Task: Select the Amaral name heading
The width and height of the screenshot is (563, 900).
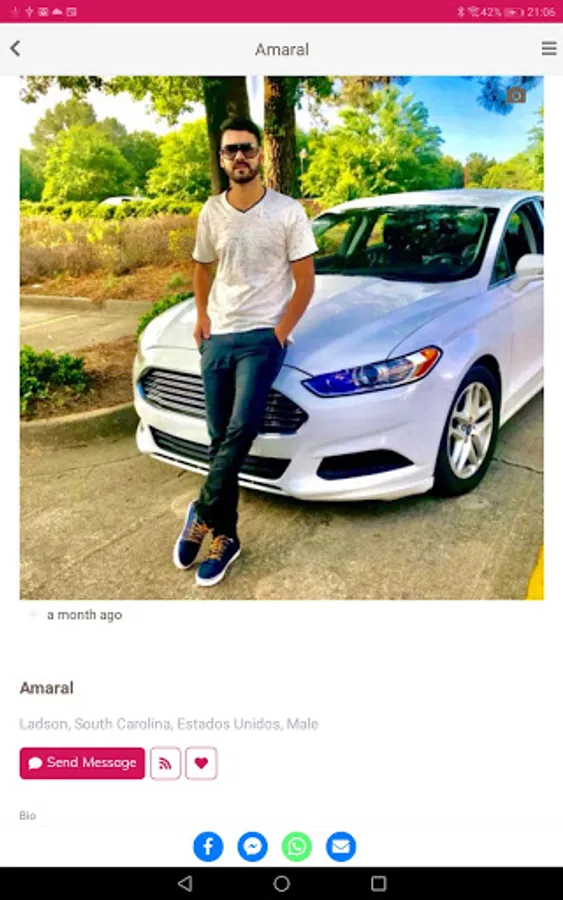Action: 46,688
